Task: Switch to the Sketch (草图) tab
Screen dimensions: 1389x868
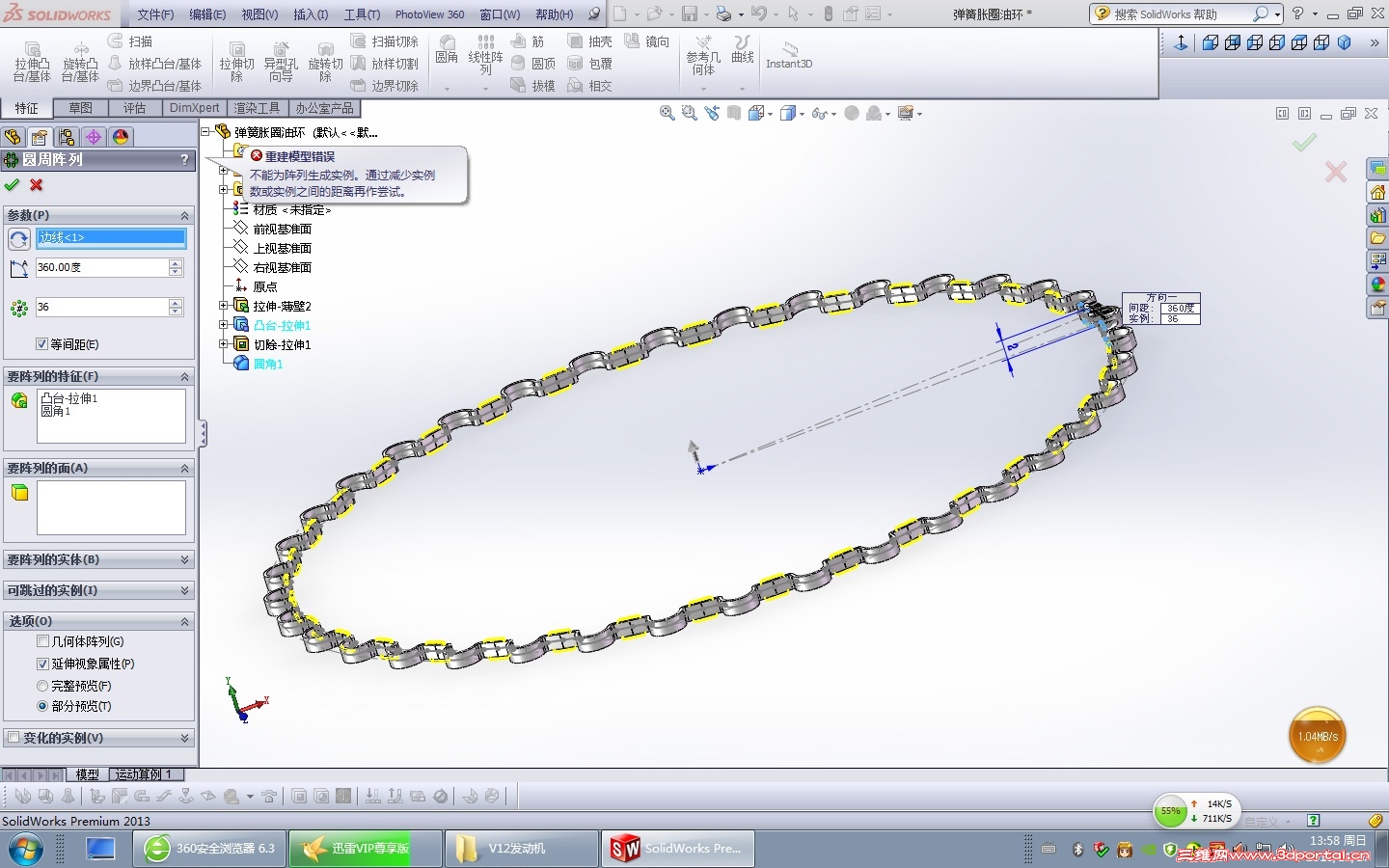Action: click(x=80, y=108)
